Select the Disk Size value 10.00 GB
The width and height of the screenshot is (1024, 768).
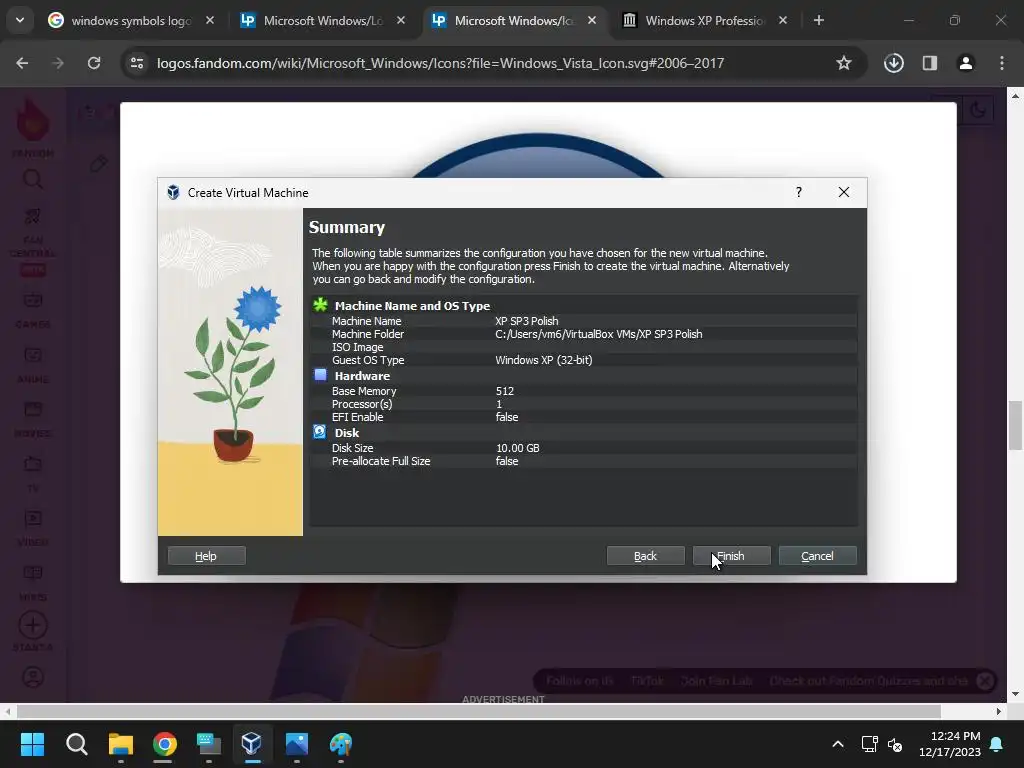pos(517,448)
